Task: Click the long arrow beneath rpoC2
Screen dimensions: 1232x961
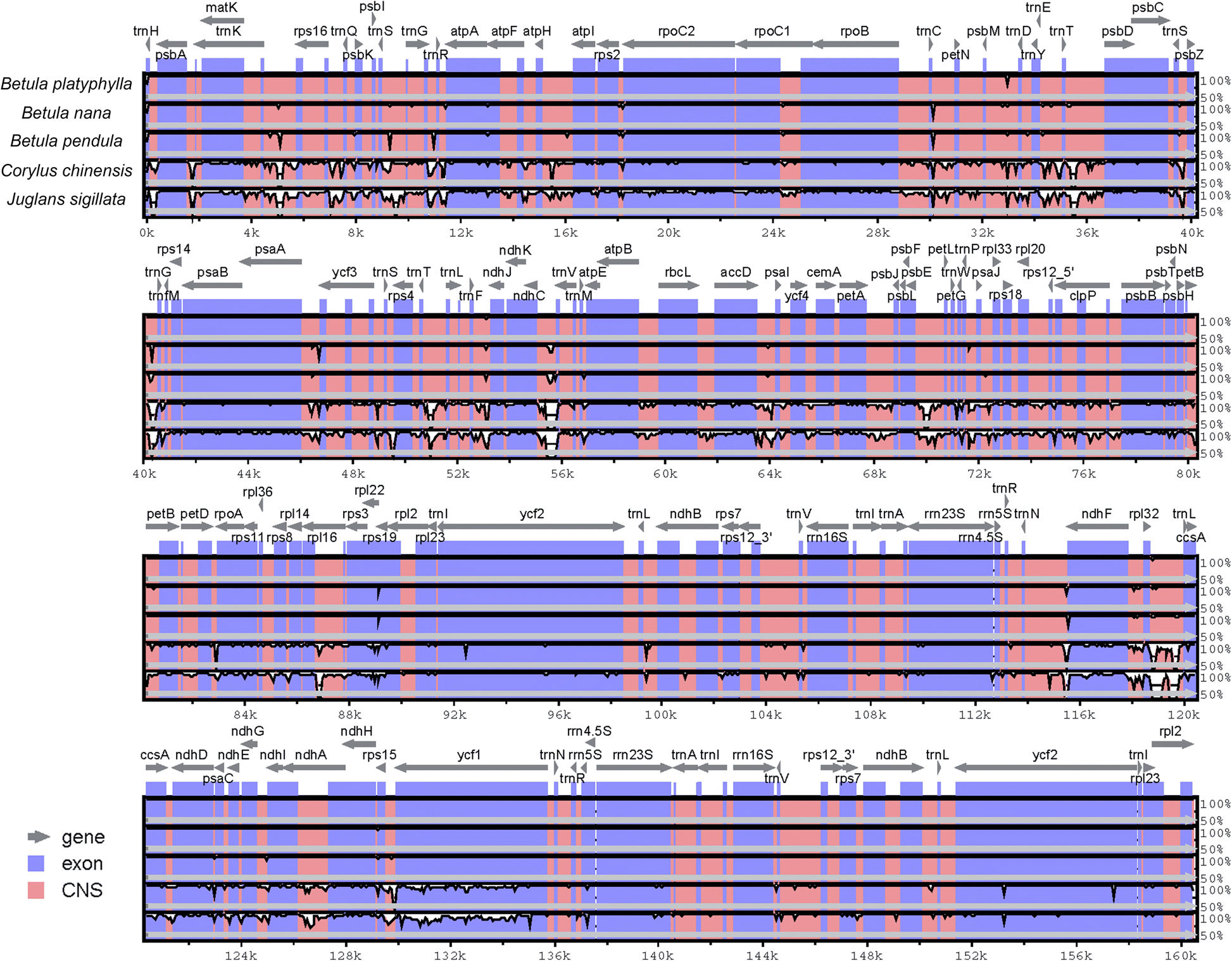Action: [x=678, y=44]
